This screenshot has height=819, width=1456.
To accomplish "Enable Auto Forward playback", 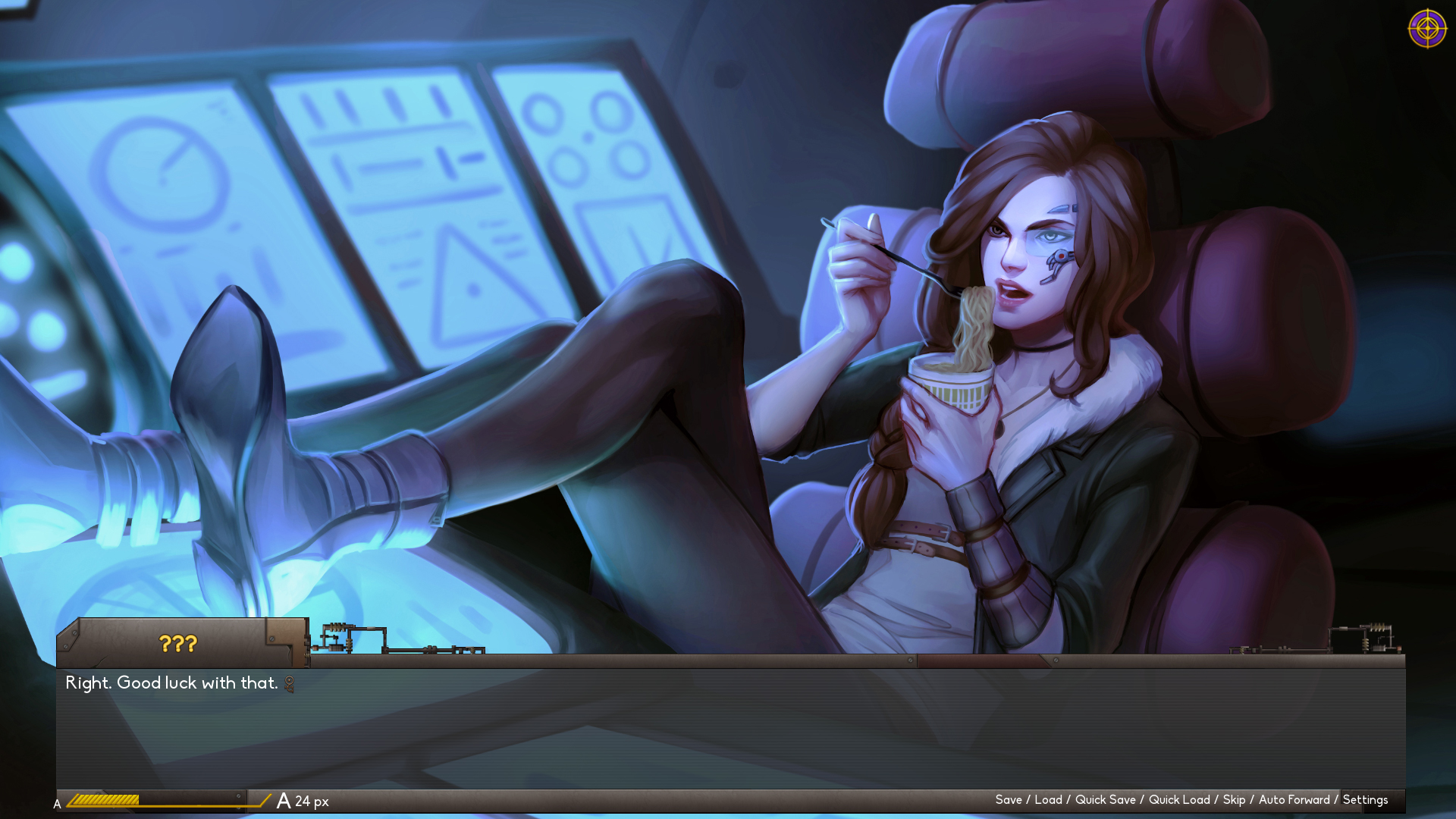I will [x=1294, y=799].
